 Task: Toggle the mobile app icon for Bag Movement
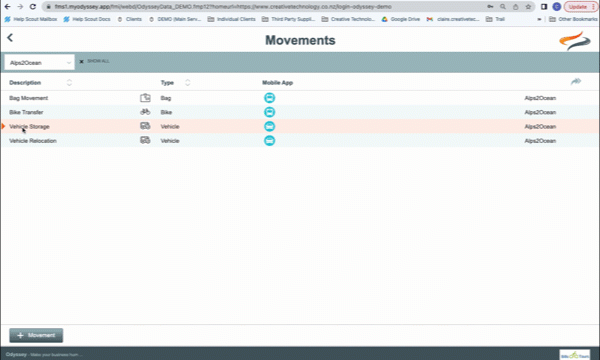click(269, 98)
